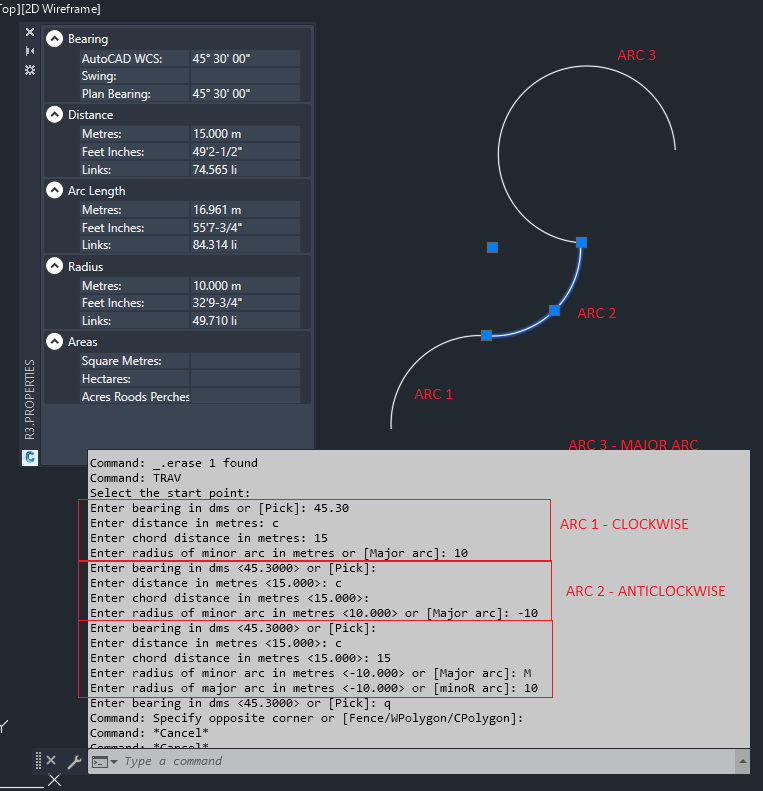
Task: Select the ARC 1 curve in drawing
Action: coord(415,361)
